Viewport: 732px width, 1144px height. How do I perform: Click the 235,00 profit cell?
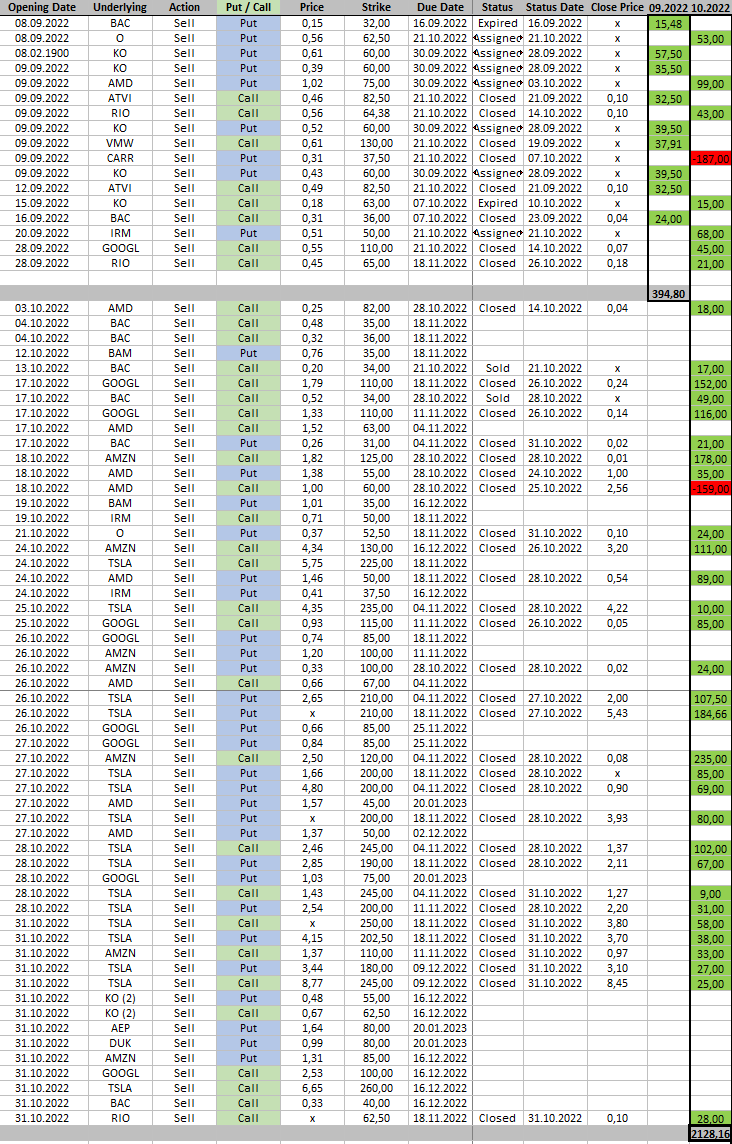pyautogui.click(x=711, y=758)
